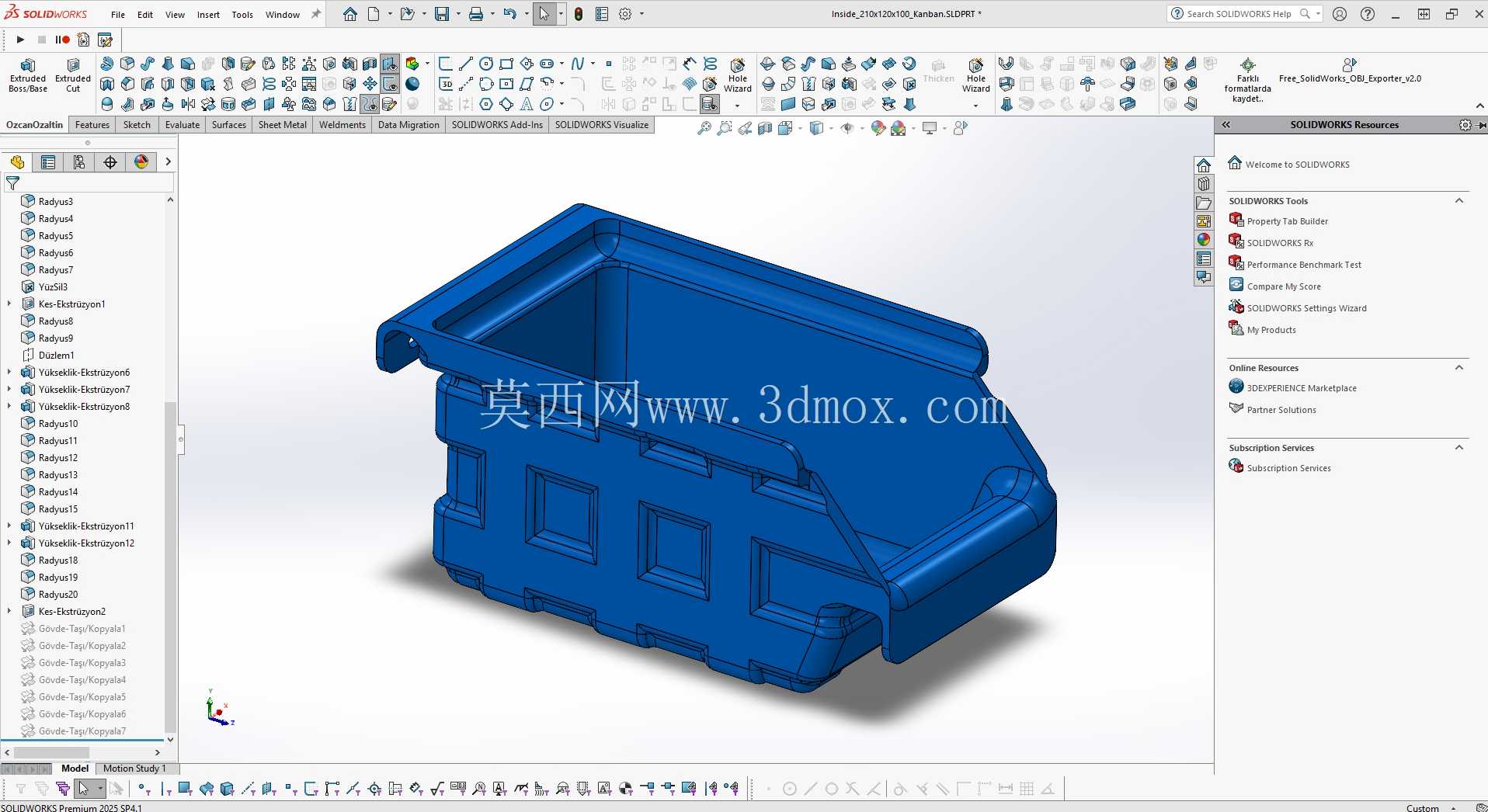The height and width of the screenshot is (812, 1488).
Task: Toggle the FeatureManager design tree tab
Action: (x=17, y=161)
